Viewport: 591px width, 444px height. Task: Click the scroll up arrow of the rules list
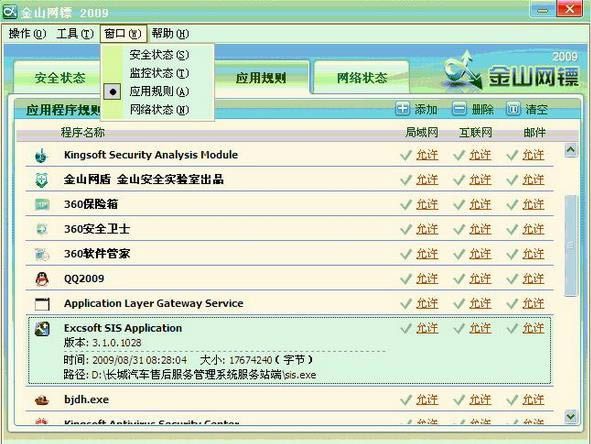[571, 150]
